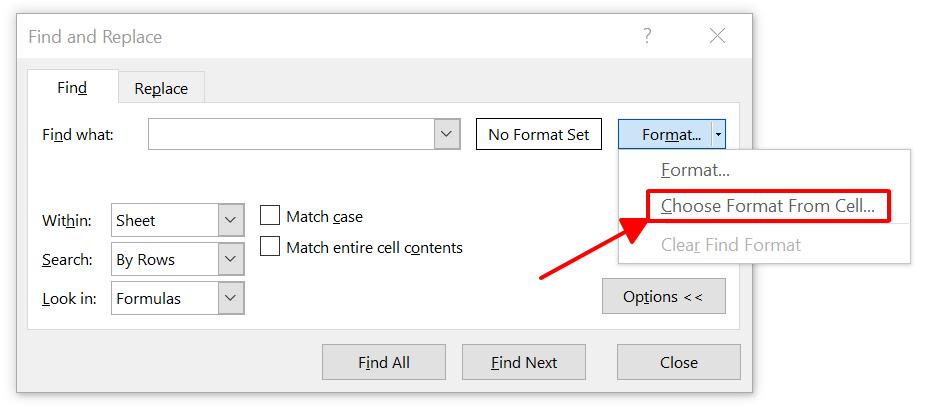Image resolution: width=931 pixels, height=416 pixels.
Task: Click the help question mark icon
Action: tap(647, 37)
